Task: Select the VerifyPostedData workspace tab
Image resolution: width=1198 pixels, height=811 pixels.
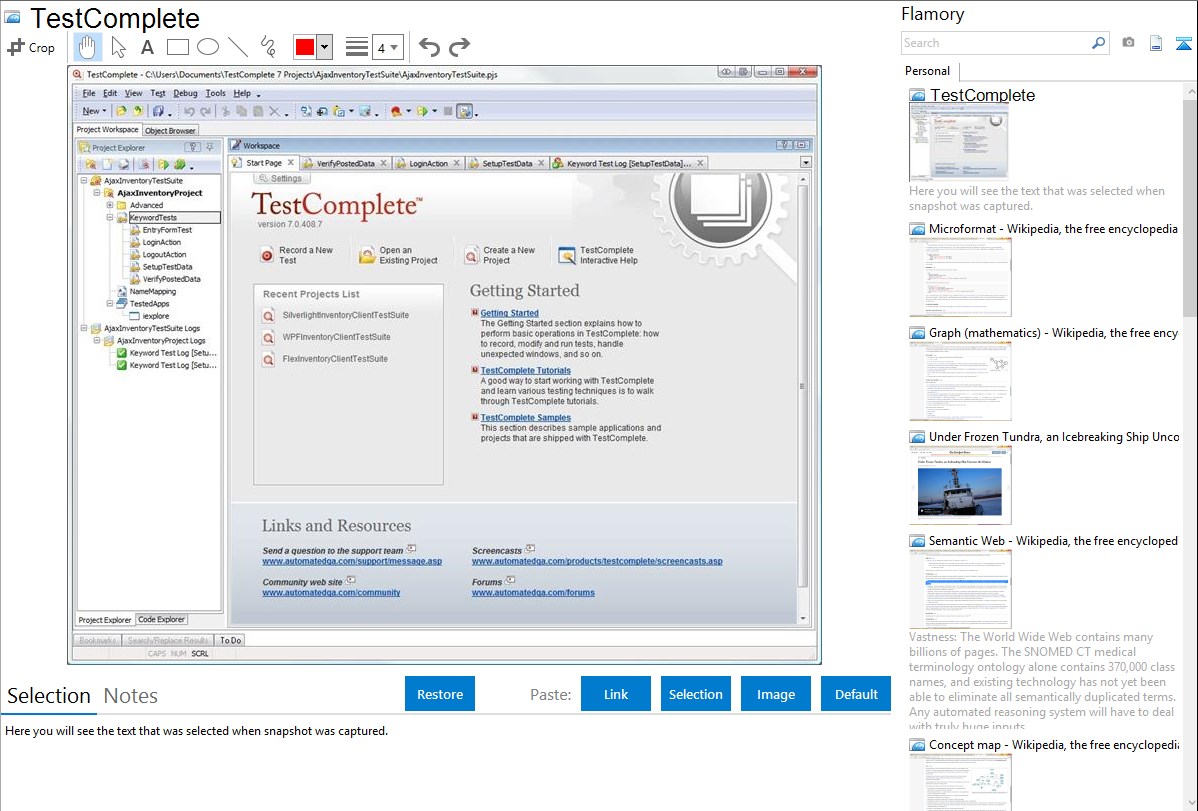Action: click(x=345, y=164)
